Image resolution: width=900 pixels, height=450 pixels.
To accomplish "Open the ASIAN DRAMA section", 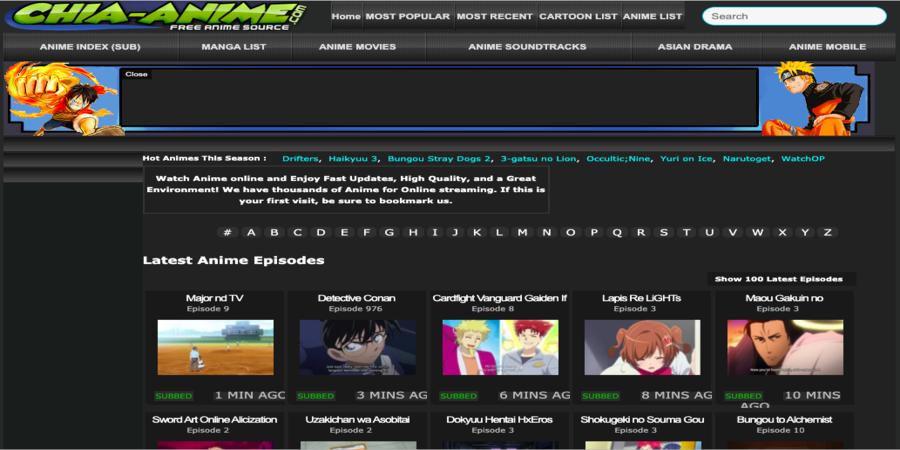I will pos(695,47).
